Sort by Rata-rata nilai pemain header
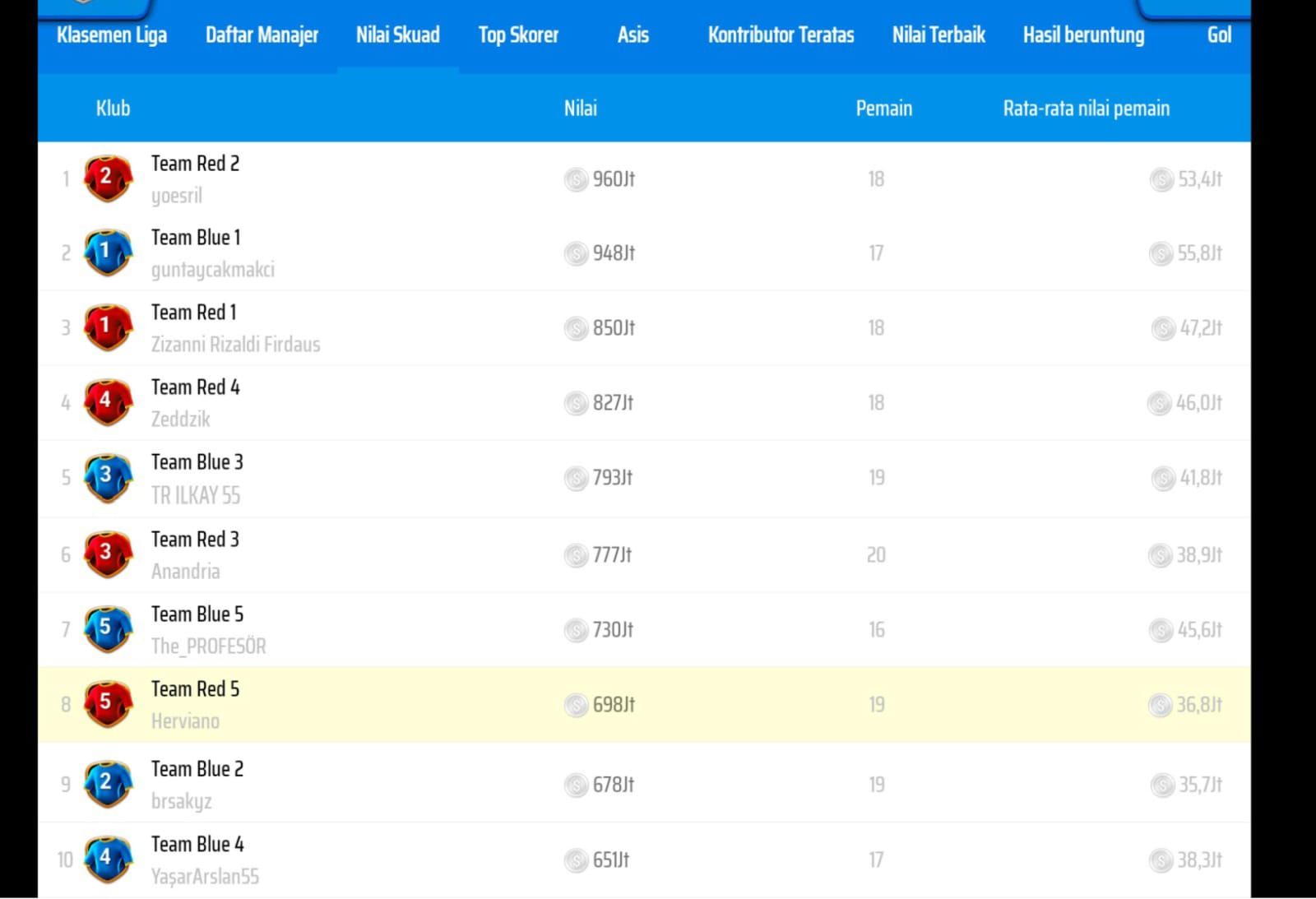The height and width of the screenshot is (899, 1316). 1087,109
